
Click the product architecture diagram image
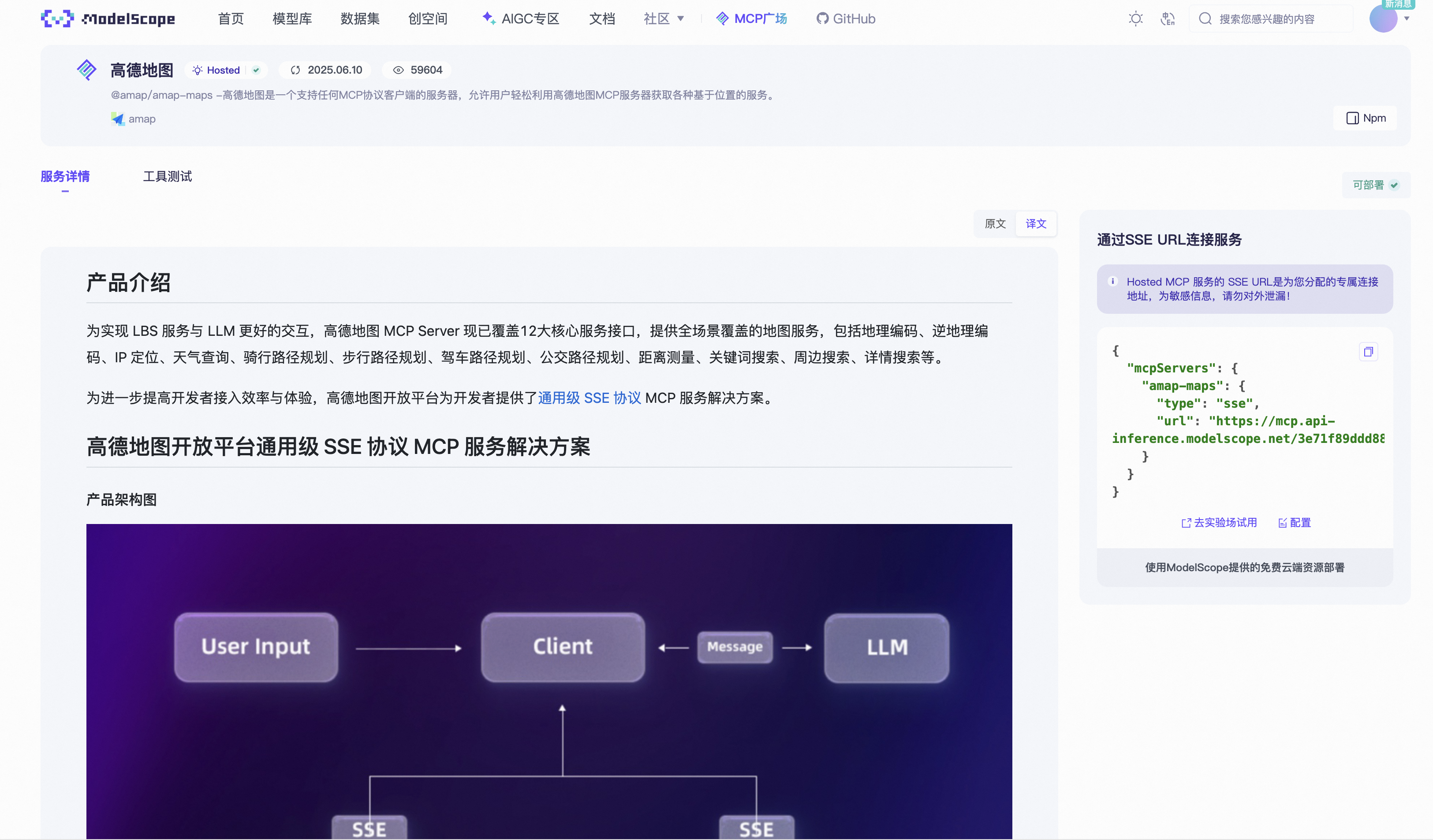pos(549,681)
